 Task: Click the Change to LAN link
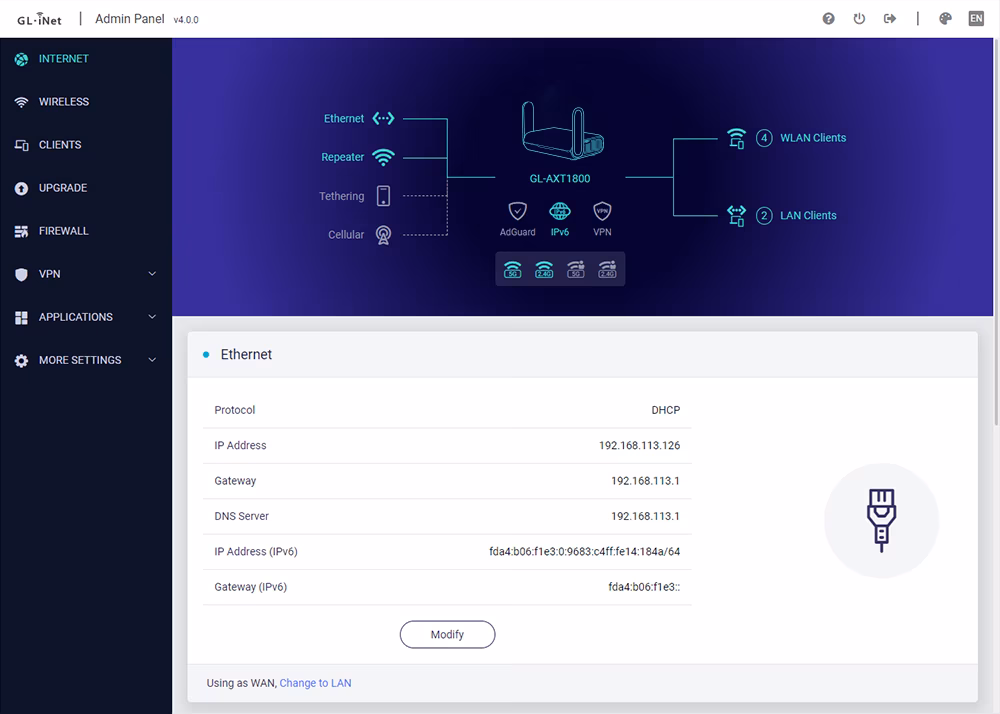pyautogui.click(x=315, y=683)
